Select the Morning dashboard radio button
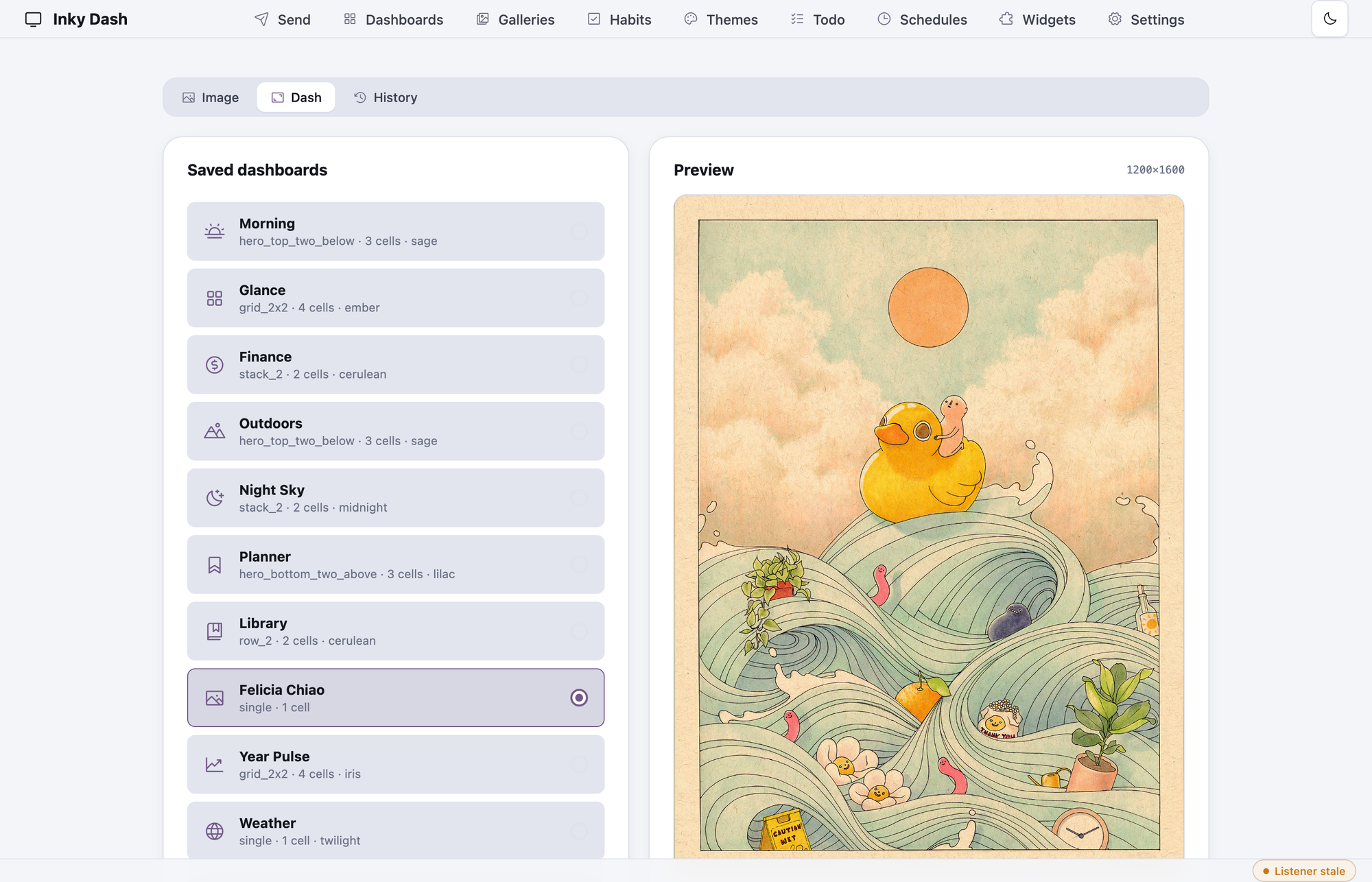This screenshot has height=882, width=1372. click(579, 231)
